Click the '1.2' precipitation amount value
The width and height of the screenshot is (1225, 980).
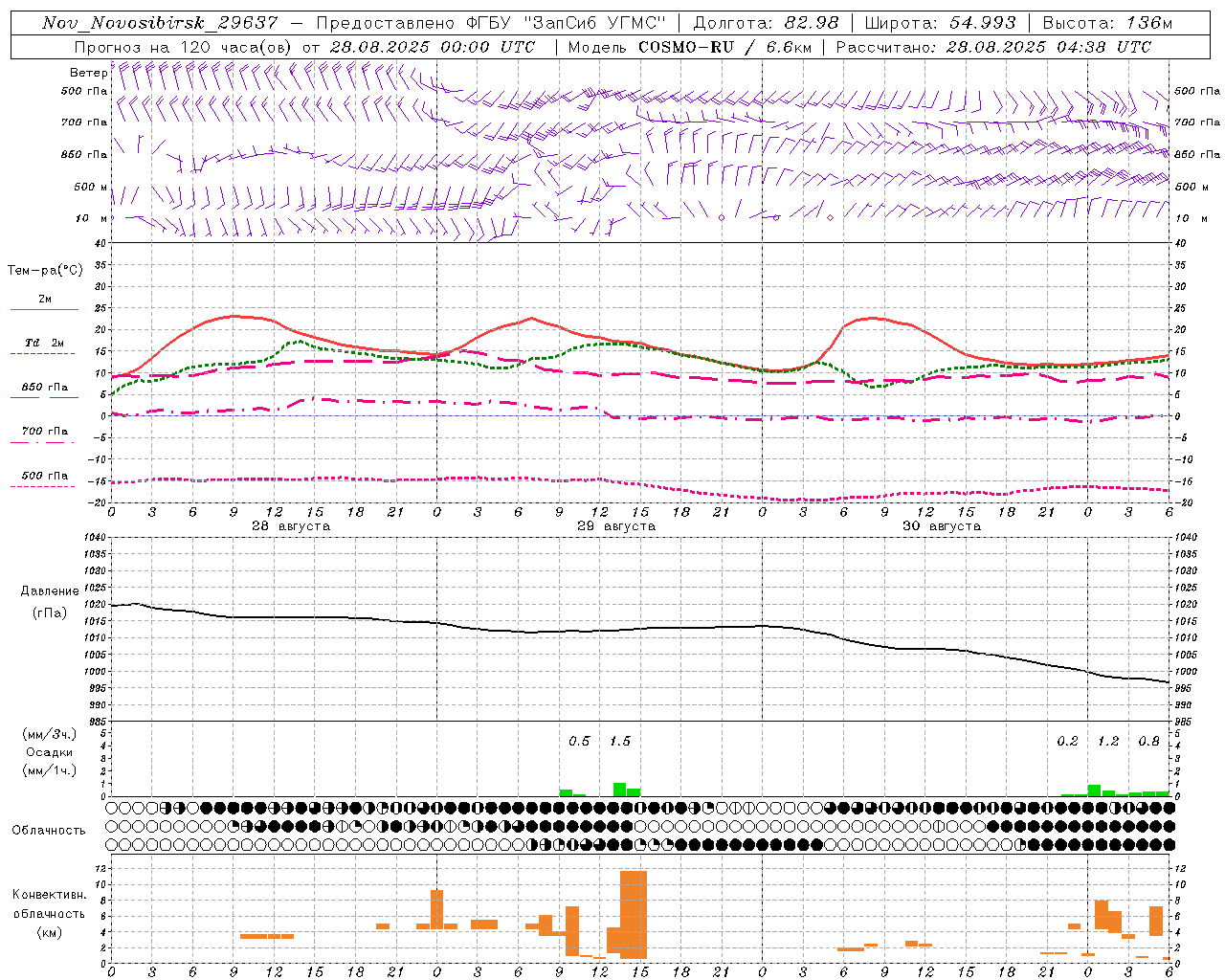point(1108,741)
